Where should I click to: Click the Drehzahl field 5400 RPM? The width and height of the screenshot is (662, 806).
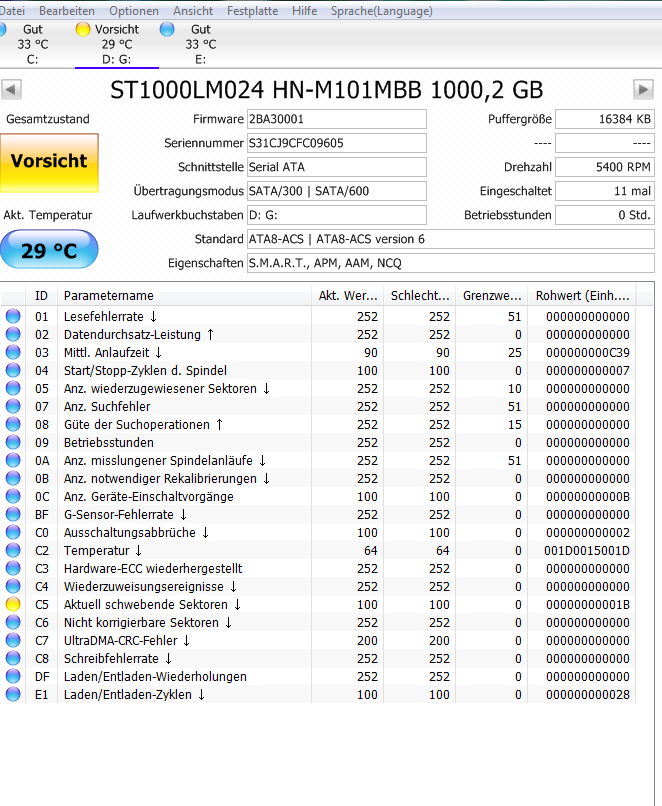click(605, 167)
